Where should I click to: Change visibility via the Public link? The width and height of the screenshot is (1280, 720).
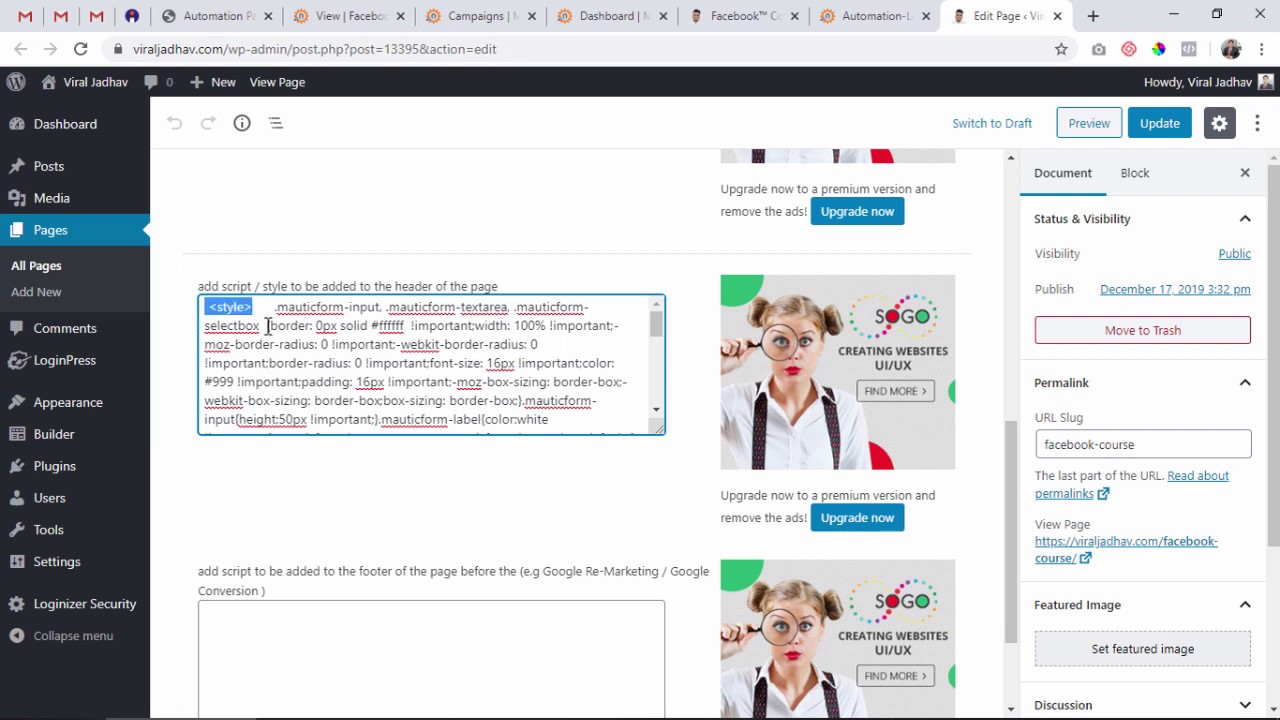pos(1235,254)
